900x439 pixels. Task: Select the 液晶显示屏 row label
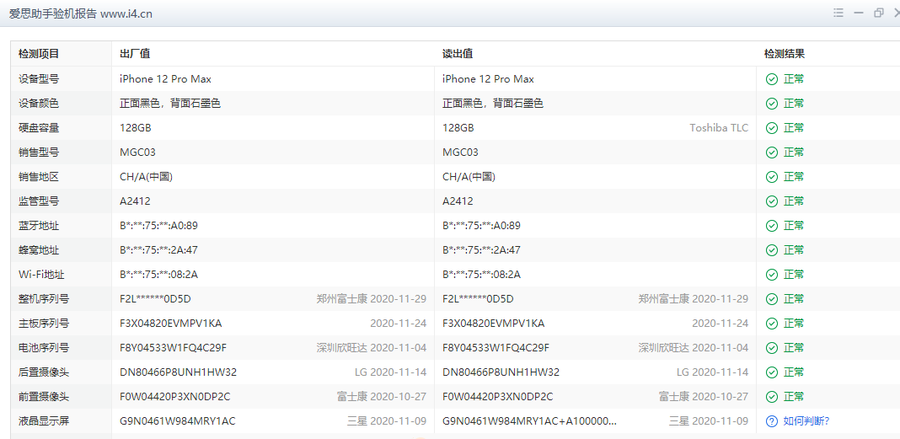coord(44,421)
